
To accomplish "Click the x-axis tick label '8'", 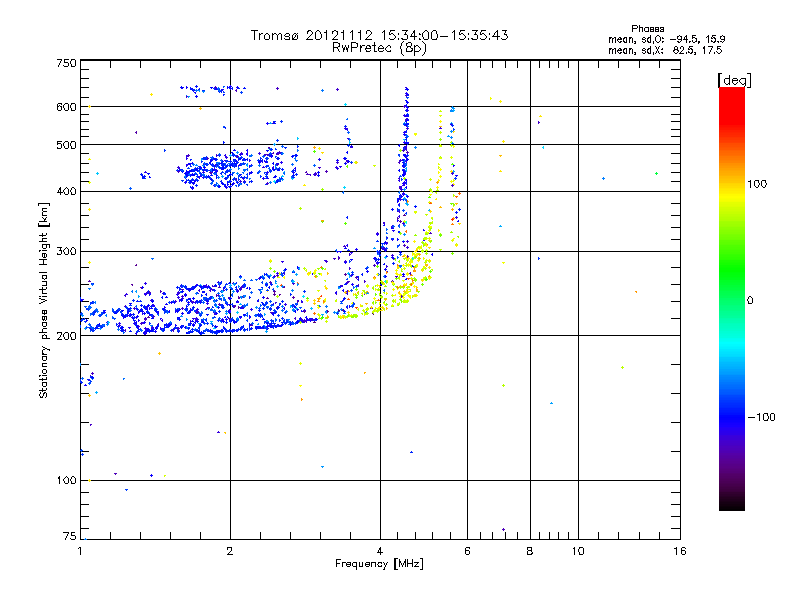I will point(530,551).
